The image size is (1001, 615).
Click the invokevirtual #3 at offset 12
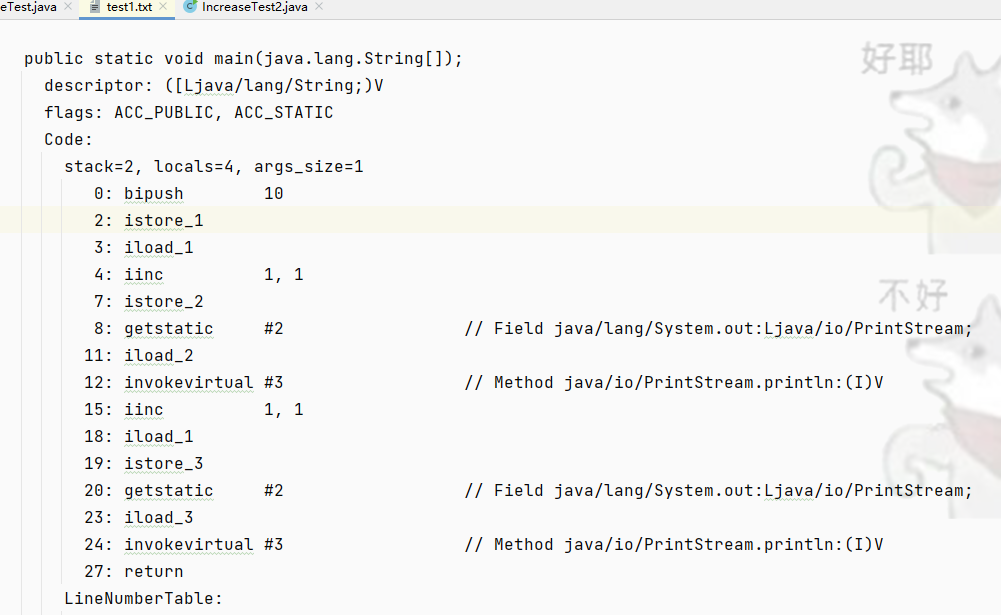coord(204,383)
